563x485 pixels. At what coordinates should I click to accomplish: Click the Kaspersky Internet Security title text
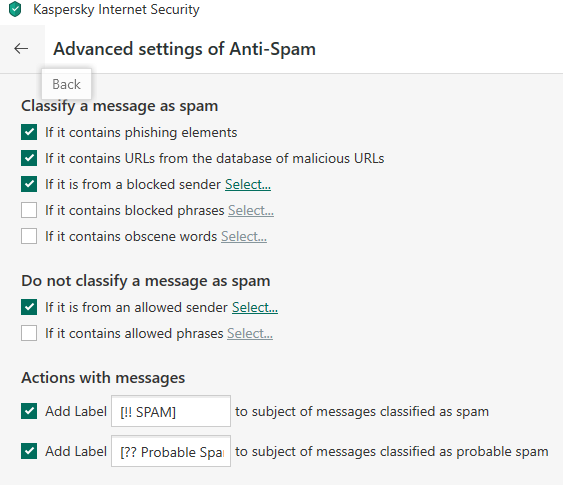pyautogui.click(x=116, y=9)
